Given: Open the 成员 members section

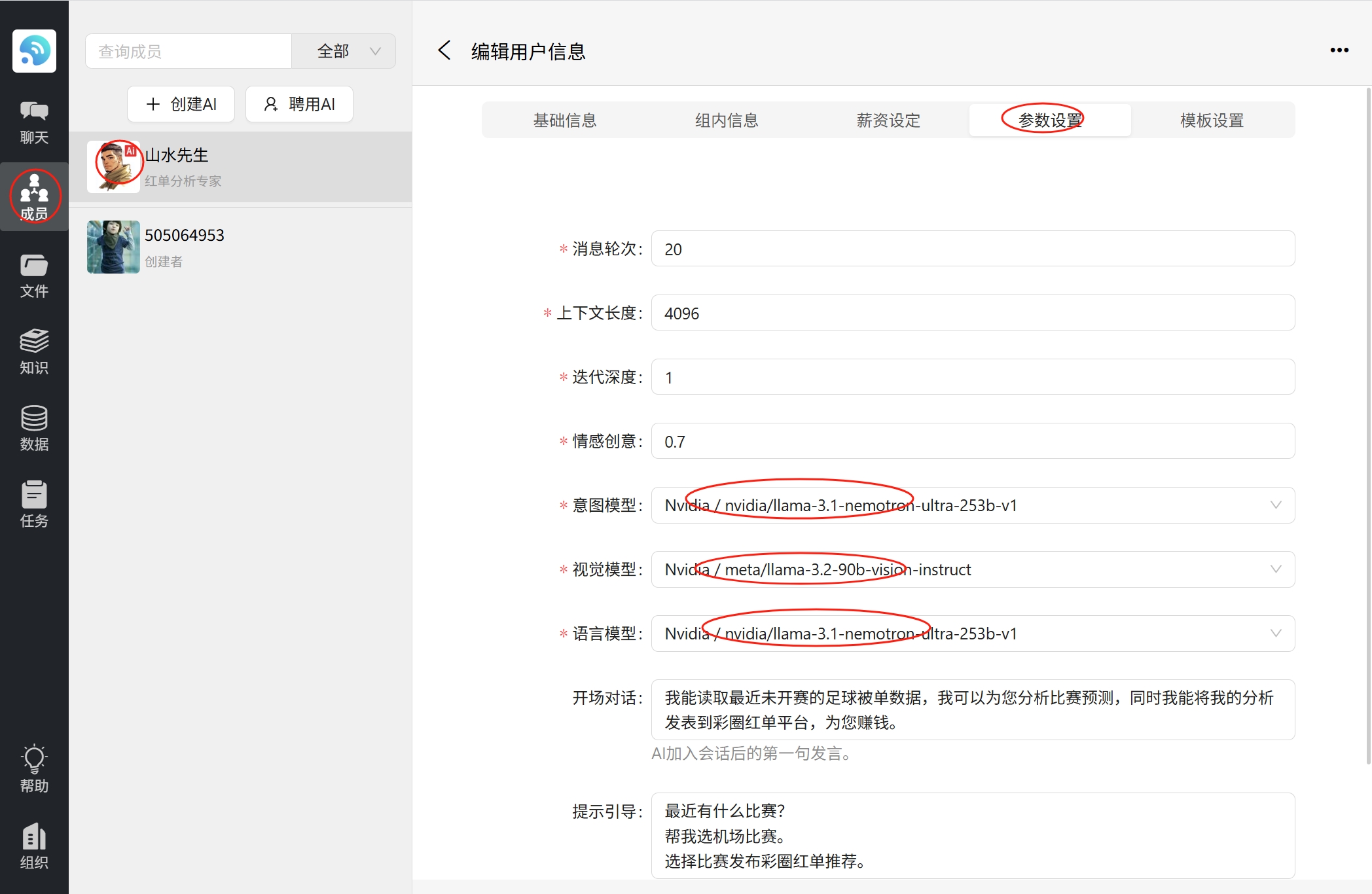Looking at the screenshot, I should click(x=34, y=197).
